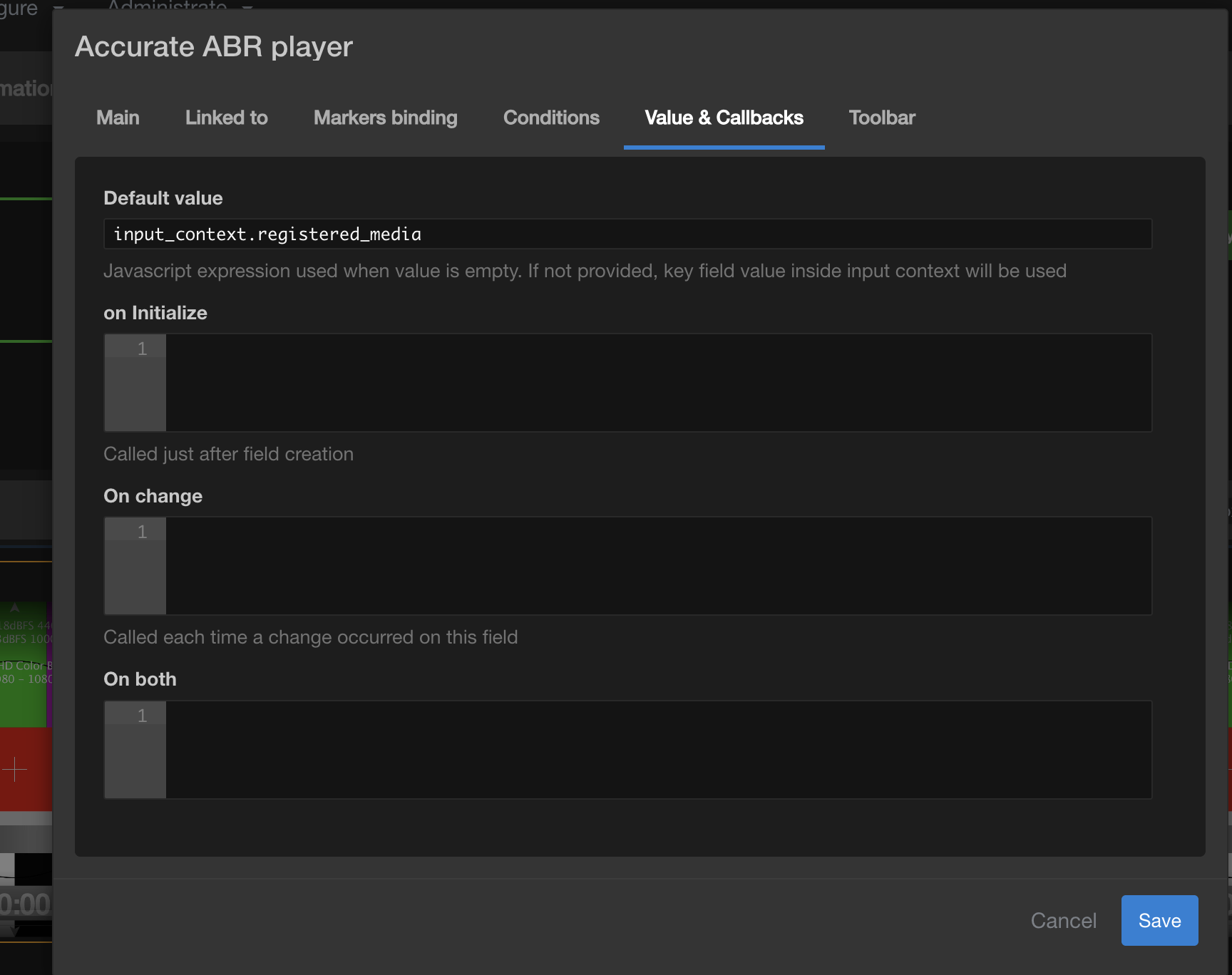Click 'Called each time a change occurred' hint
This screenshot has width=1232, height=975.
tap(310, 637)
